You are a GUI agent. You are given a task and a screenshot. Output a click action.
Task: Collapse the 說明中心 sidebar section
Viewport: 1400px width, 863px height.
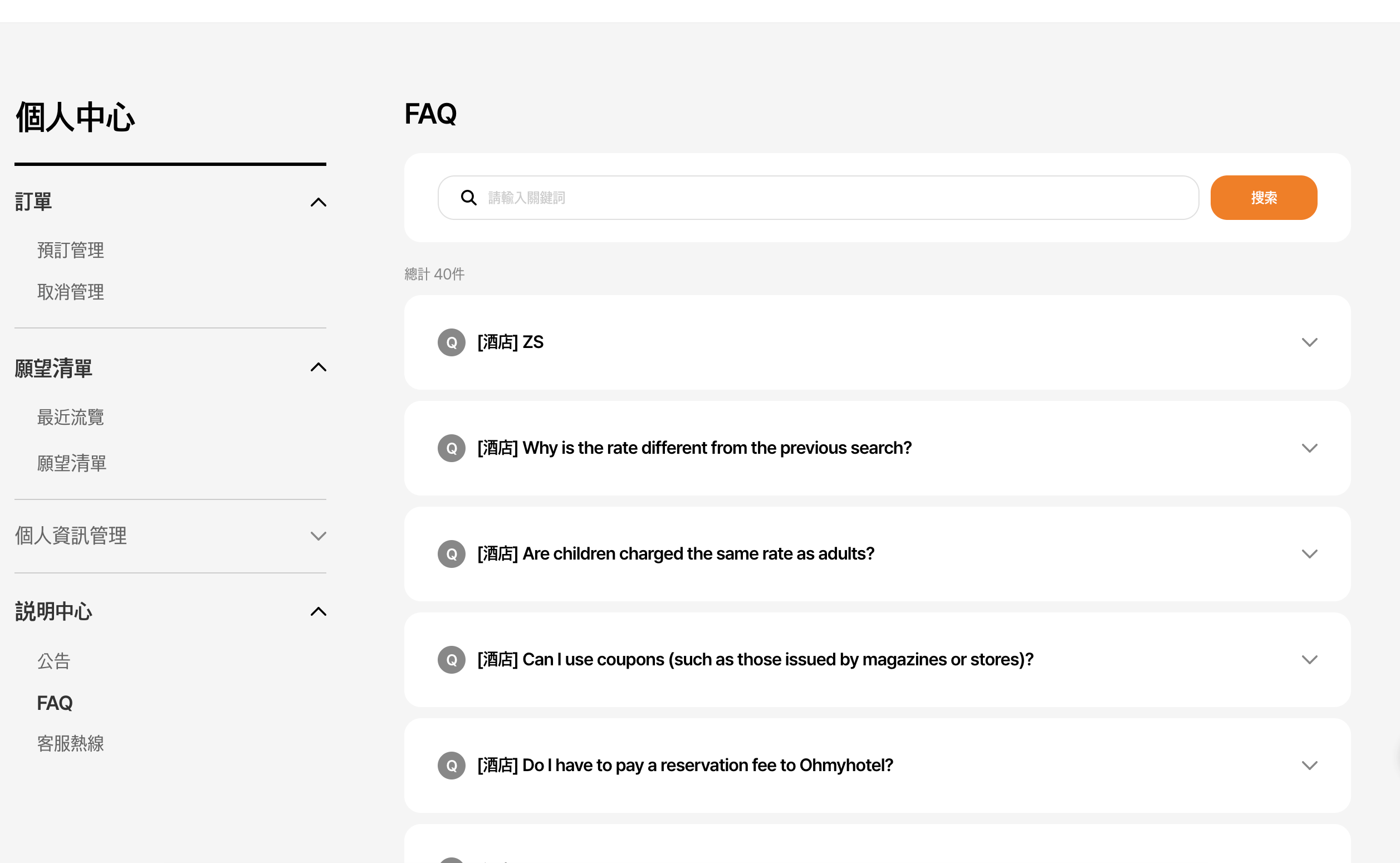click(318, 611)
